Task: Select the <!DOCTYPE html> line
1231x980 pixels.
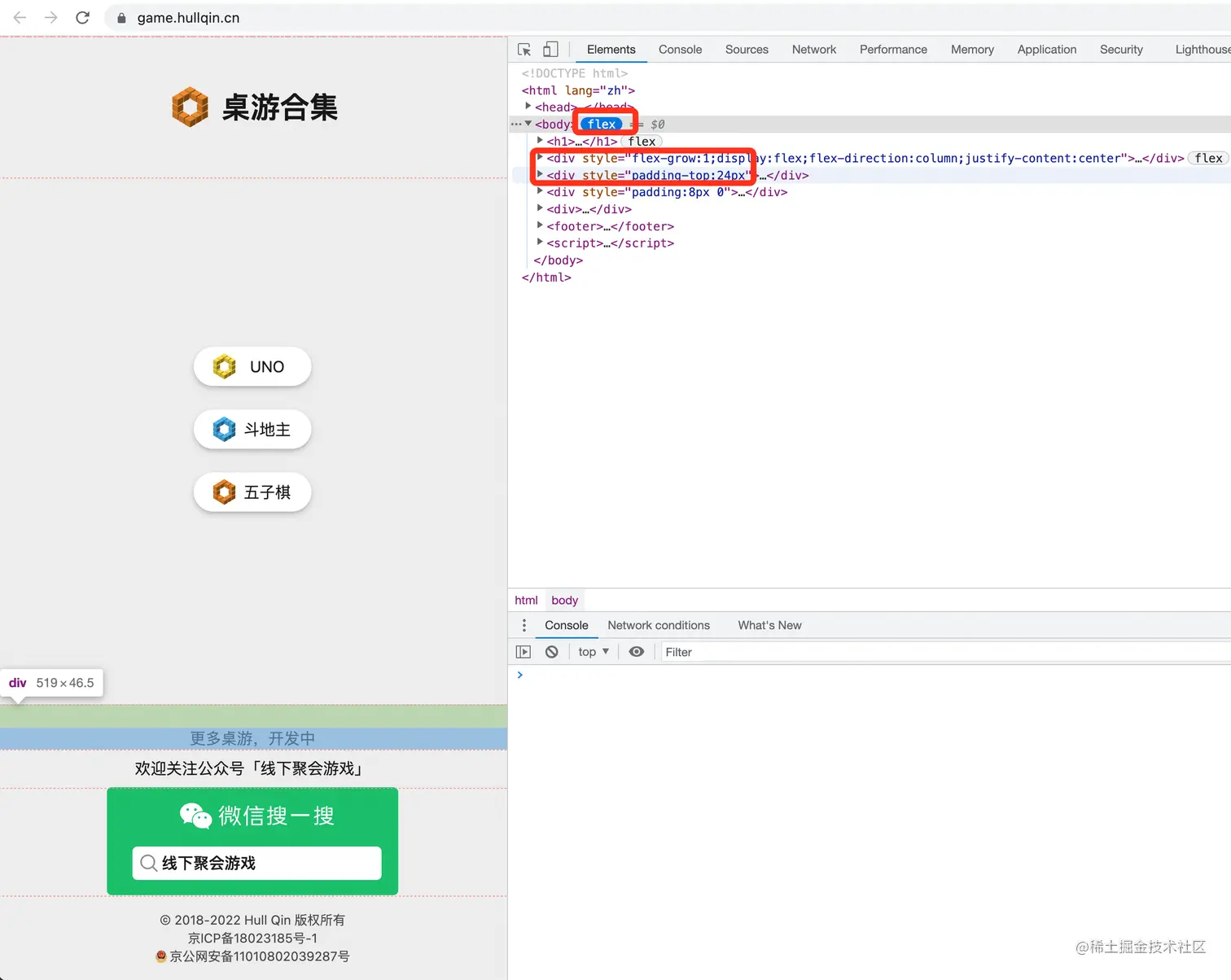Action: (x=575, y=73)
